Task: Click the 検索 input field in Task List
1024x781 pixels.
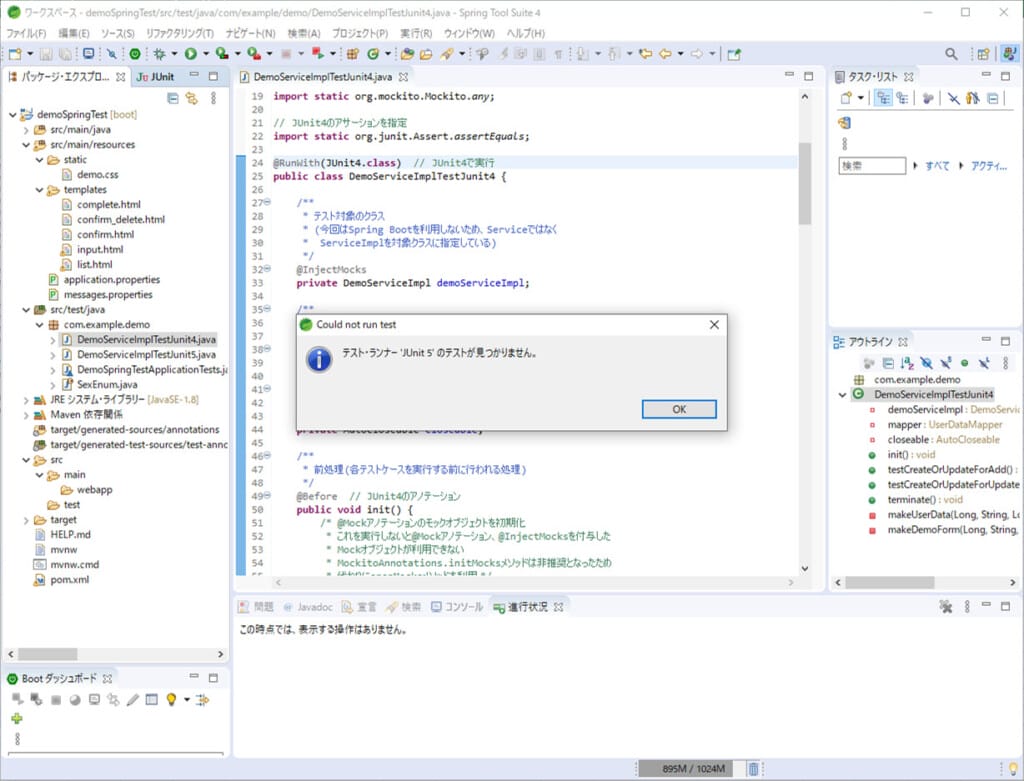Action: [x=872, y=166]
